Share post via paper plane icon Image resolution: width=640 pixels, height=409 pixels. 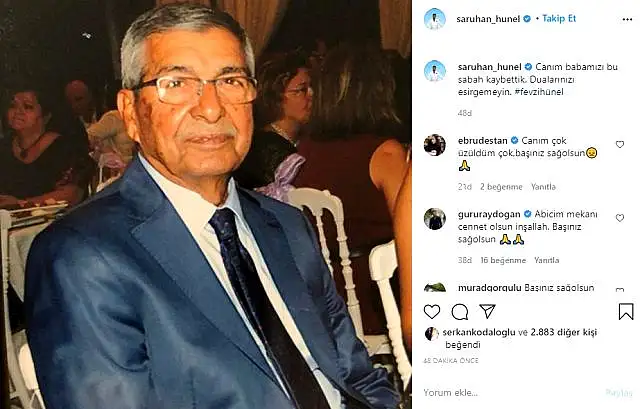tap(487, 311)
